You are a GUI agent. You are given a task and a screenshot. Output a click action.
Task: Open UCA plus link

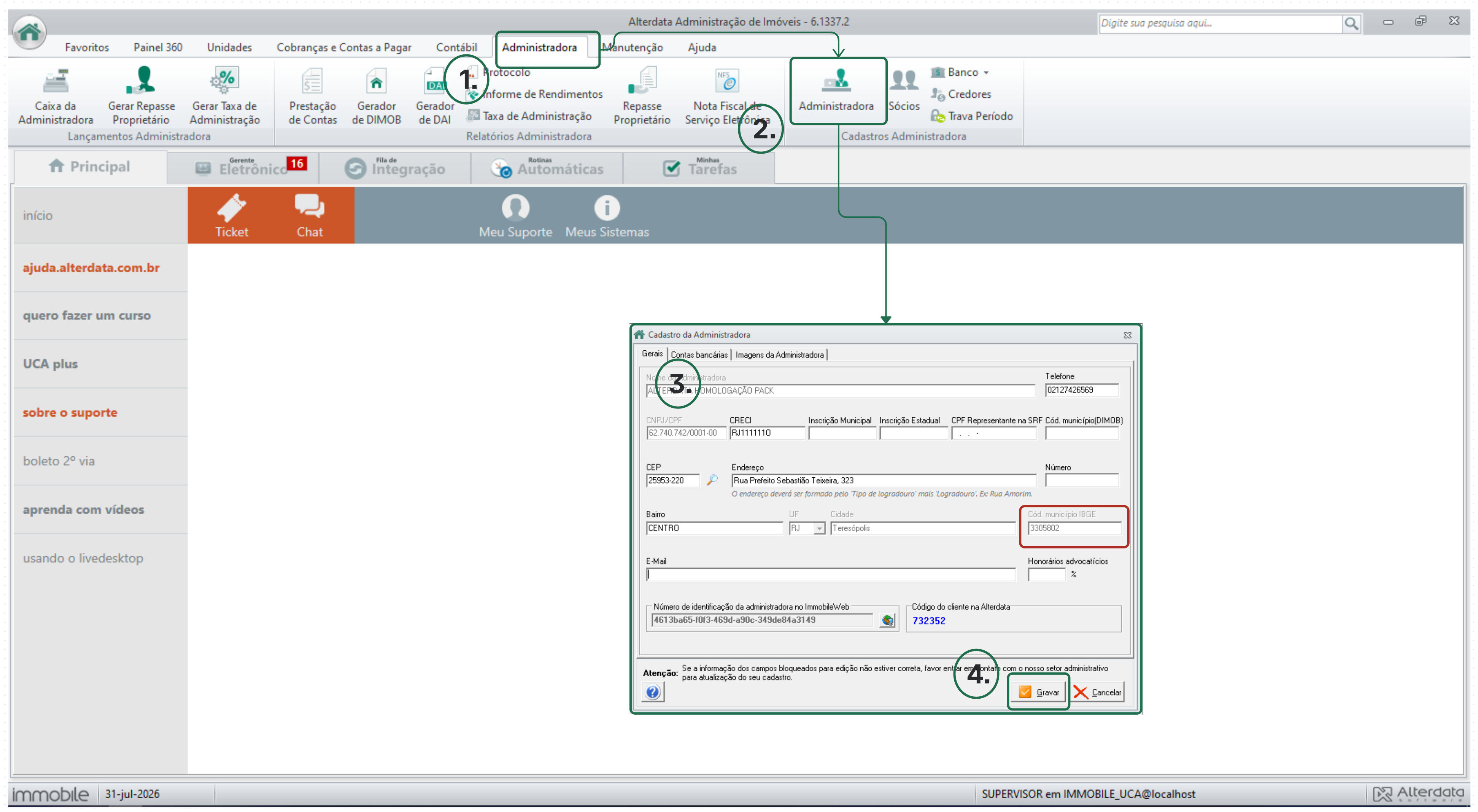[x=51, y=364]
